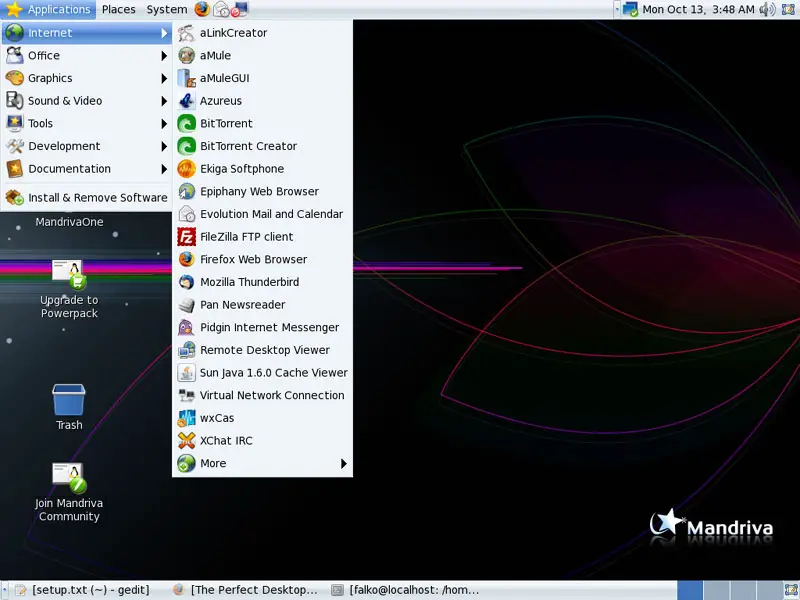
Task: Switch to the second workspace in the pager
Action: [716, 590]
